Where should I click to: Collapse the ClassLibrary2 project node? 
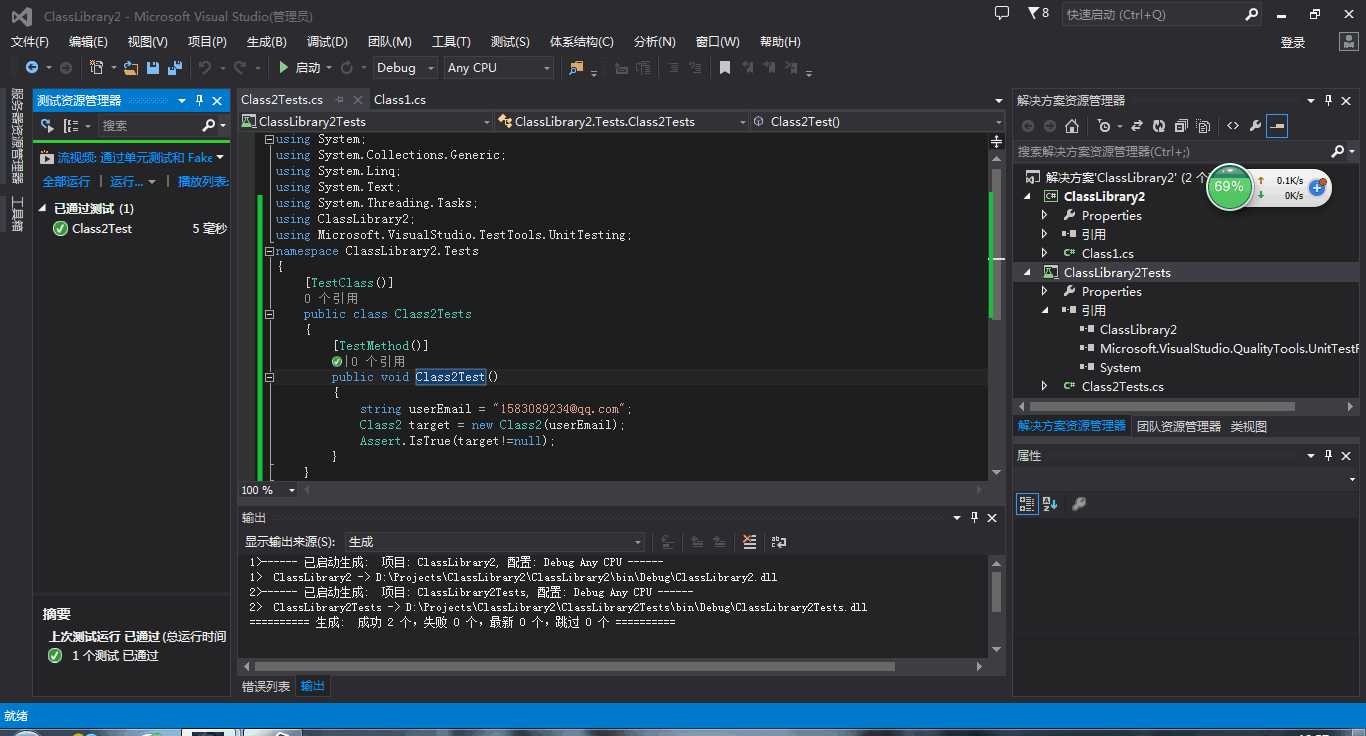[x=1027, y=197]
